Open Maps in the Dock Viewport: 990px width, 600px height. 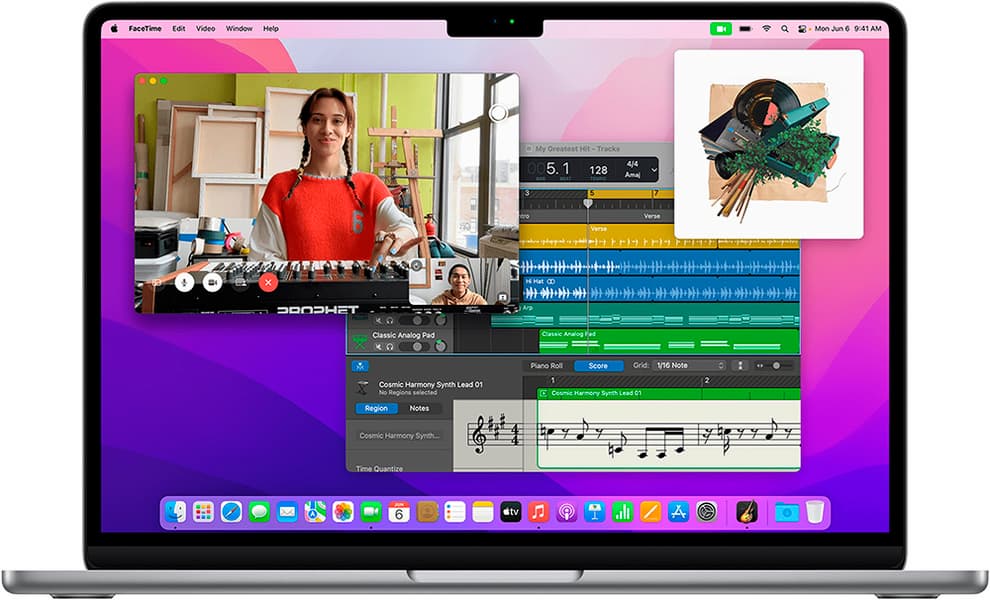315,512
